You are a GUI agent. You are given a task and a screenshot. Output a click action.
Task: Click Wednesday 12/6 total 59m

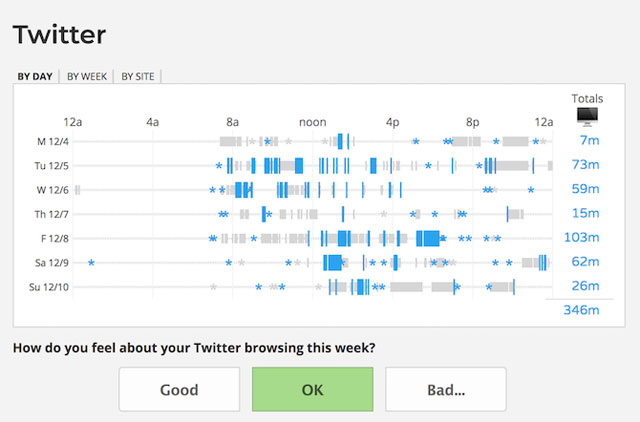(x=585, y=189)
